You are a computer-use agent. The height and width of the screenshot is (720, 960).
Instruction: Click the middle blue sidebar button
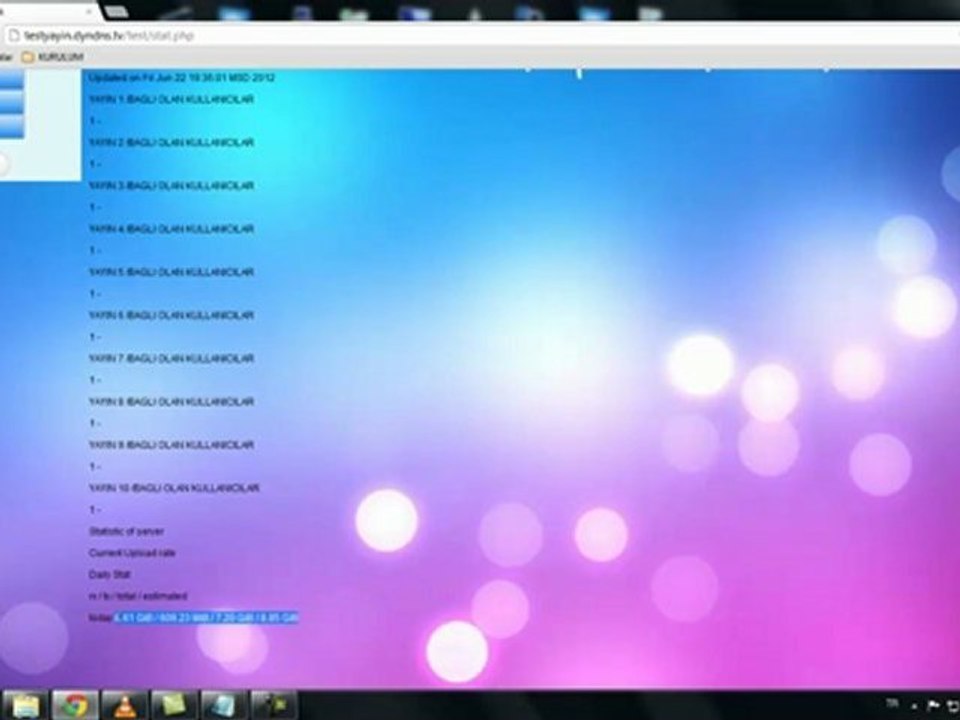pyautogui.click(x=12, y=103)
